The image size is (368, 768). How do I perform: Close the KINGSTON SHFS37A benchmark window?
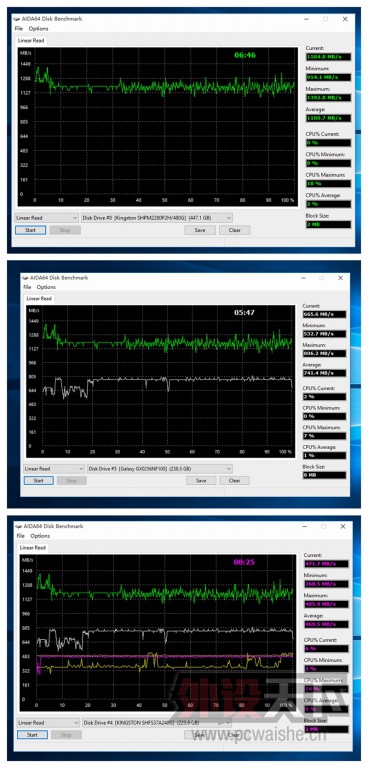coord(343,526)
